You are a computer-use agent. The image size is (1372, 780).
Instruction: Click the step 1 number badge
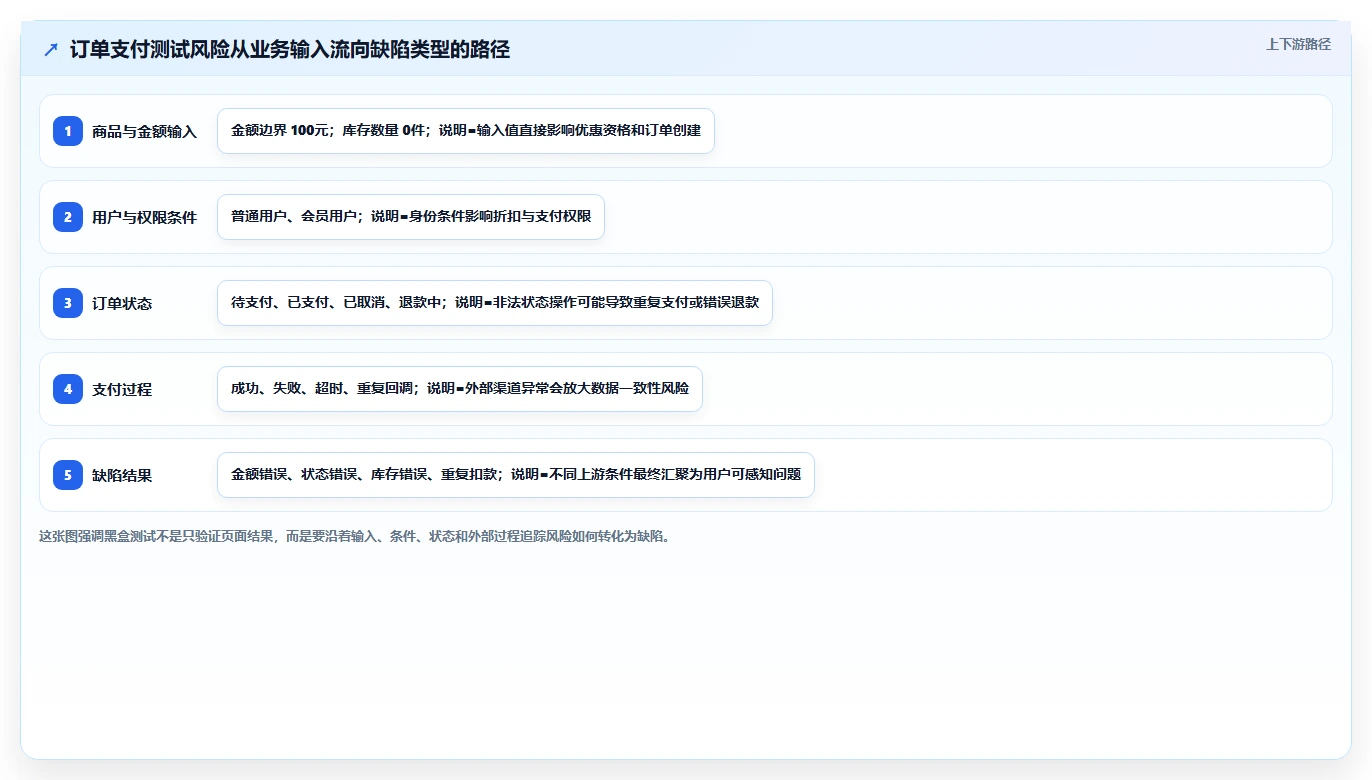coord(68,131)
